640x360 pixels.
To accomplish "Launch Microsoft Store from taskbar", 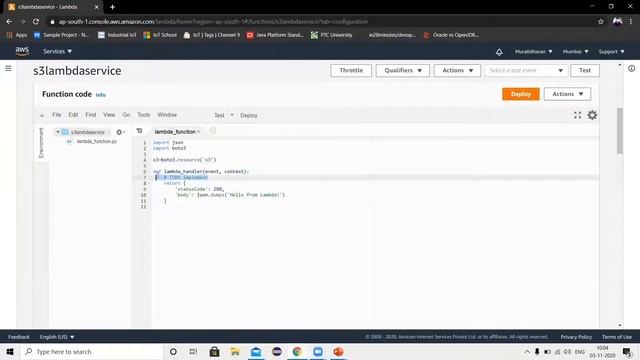I will [214, 351].
